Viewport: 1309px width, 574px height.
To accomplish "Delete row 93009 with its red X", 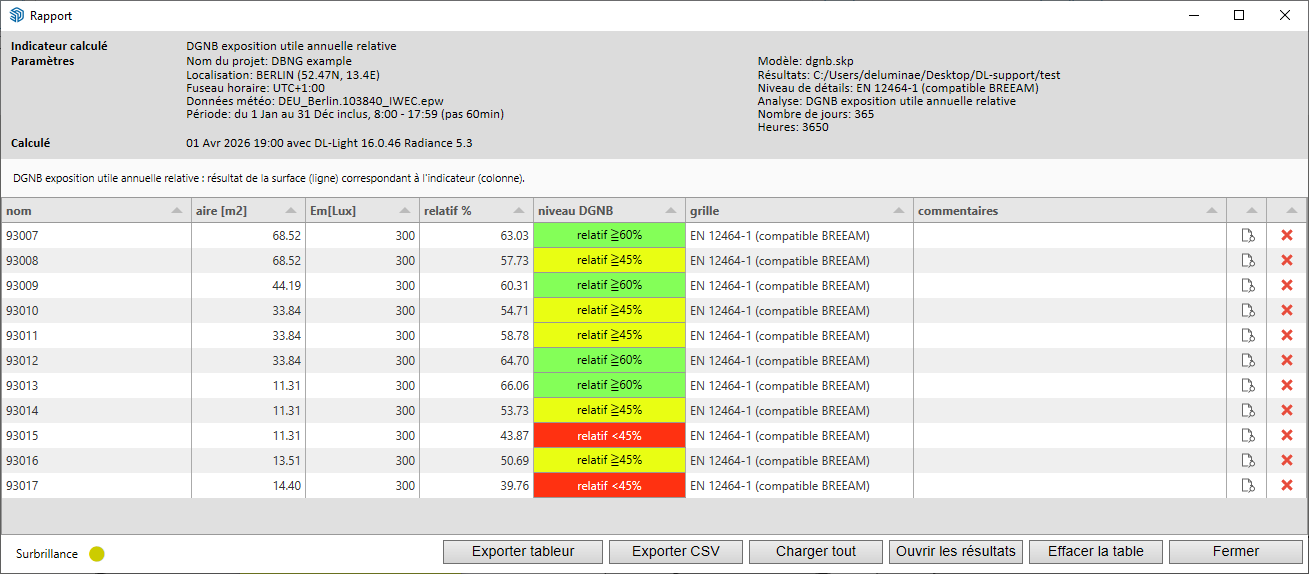I will pos(1287,286).
